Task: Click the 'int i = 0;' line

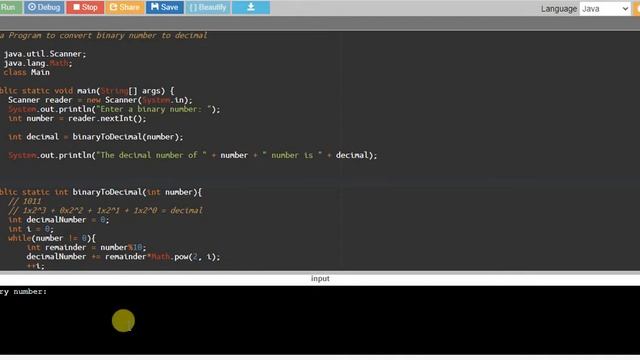Action: (x=31, y=229)
